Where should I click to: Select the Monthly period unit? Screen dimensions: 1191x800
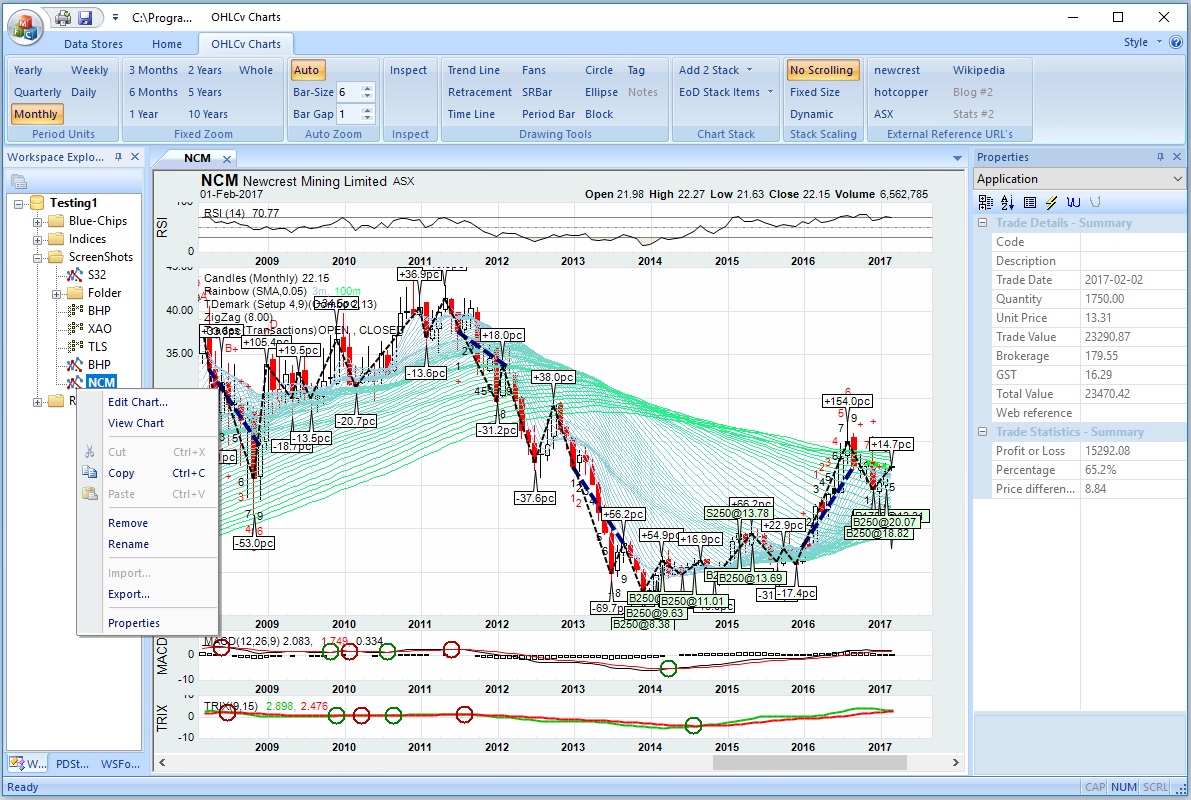tap(36, 114)
